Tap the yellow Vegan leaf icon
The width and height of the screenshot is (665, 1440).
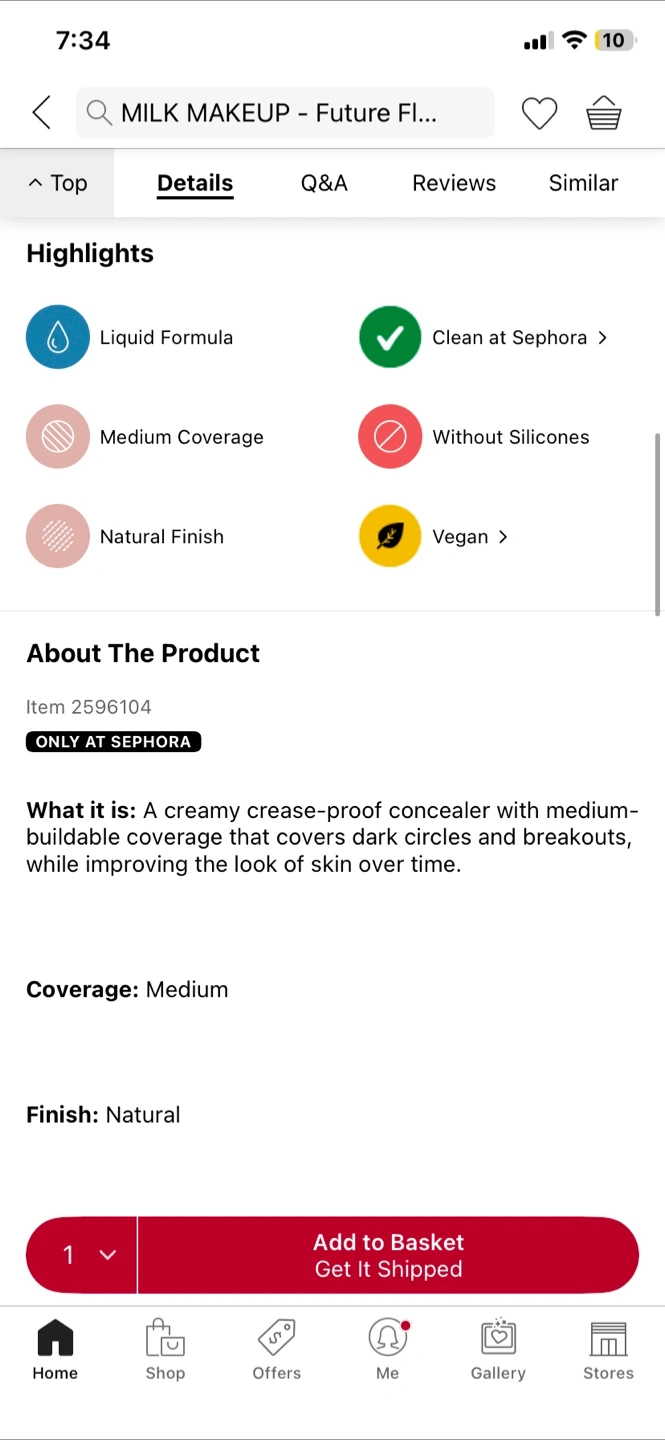pos(390,537)
